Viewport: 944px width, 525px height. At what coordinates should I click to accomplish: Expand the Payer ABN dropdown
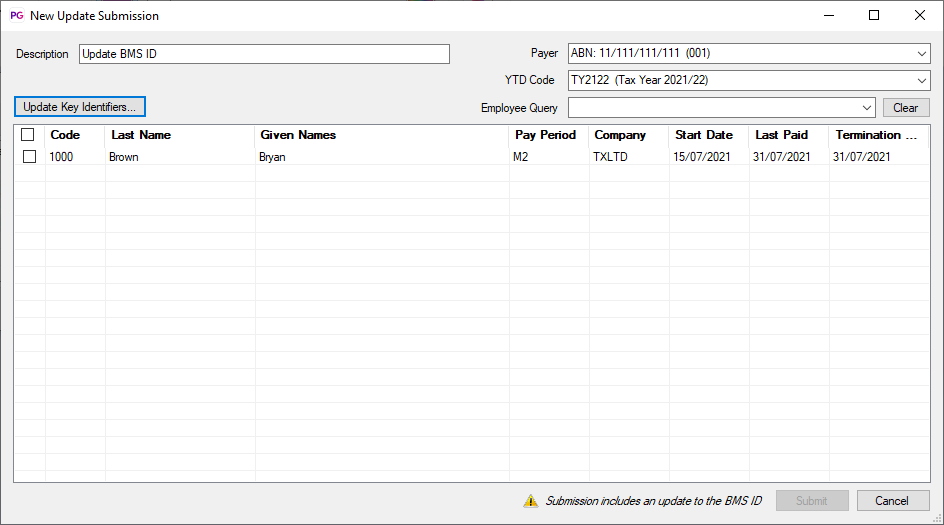tap(921, 54)
